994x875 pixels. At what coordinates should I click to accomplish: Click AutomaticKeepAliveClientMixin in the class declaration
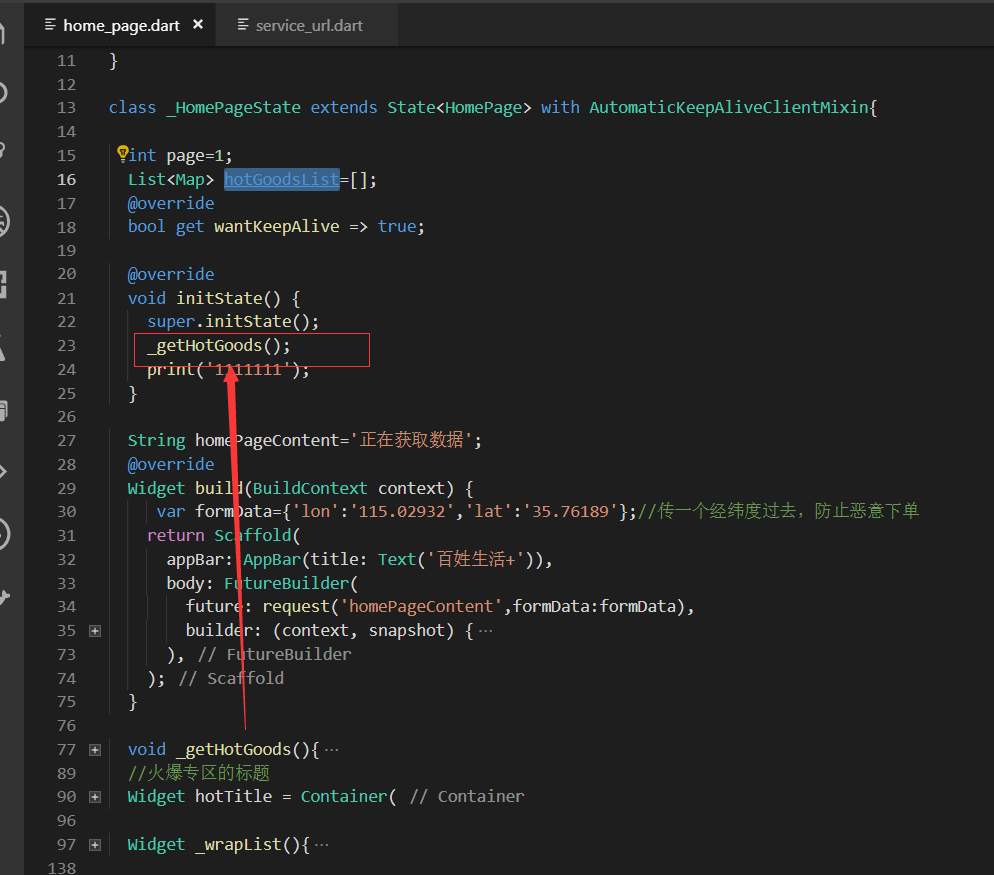(729, 107)
